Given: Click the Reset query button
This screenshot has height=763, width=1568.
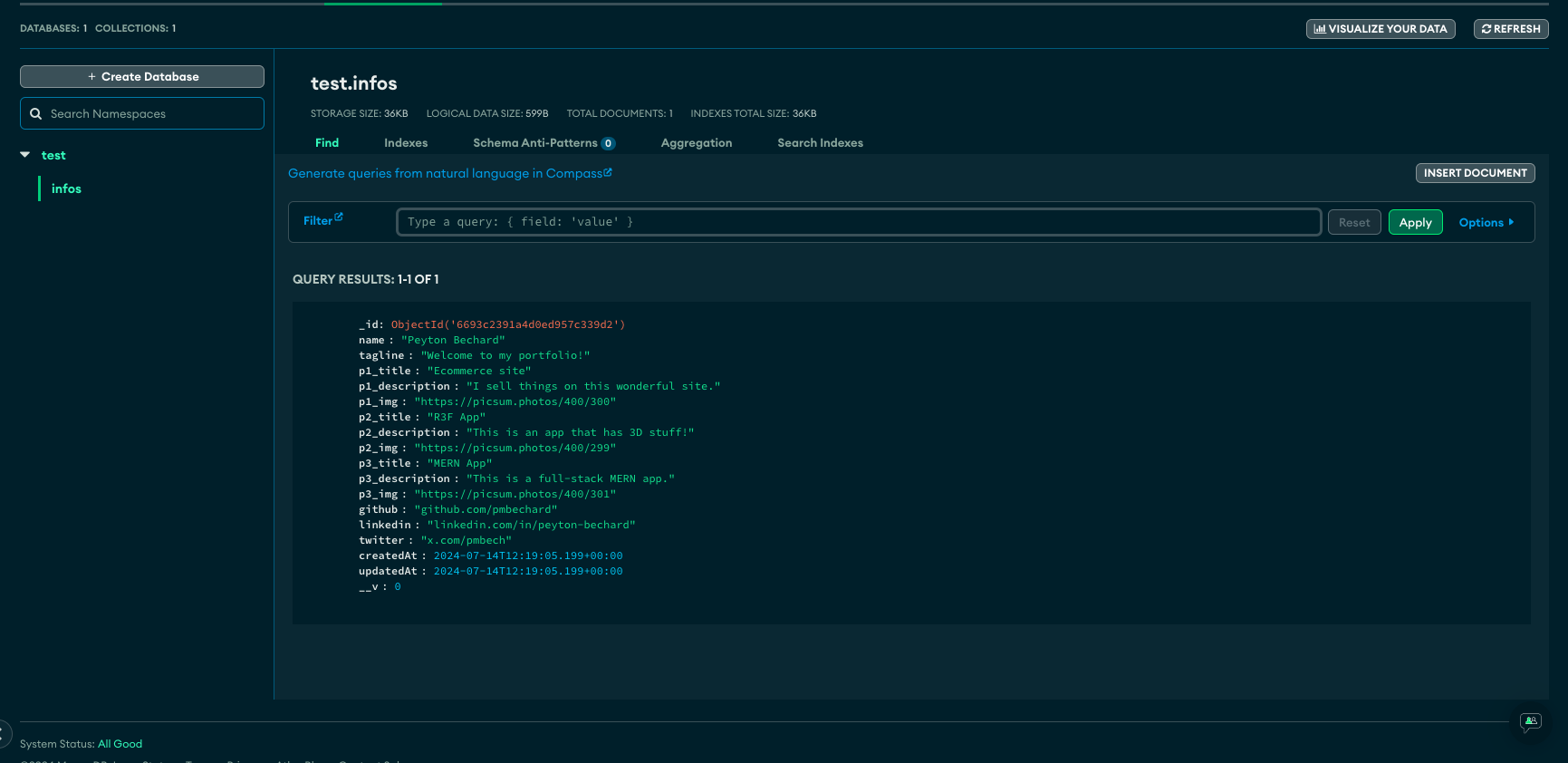Looking at the screenshot, I should coord(1354,222).
